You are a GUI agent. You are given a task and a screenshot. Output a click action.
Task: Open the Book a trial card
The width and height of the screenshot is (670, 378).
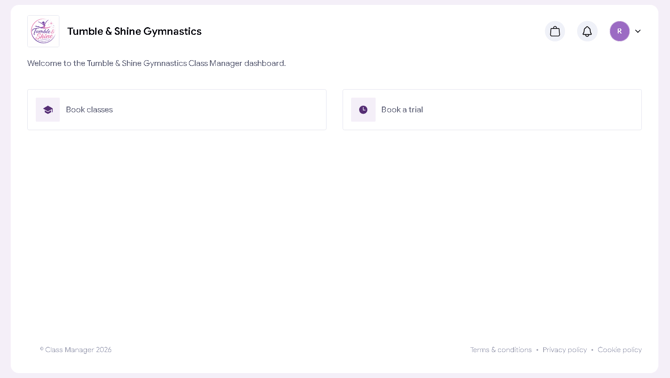click(492, 110)
